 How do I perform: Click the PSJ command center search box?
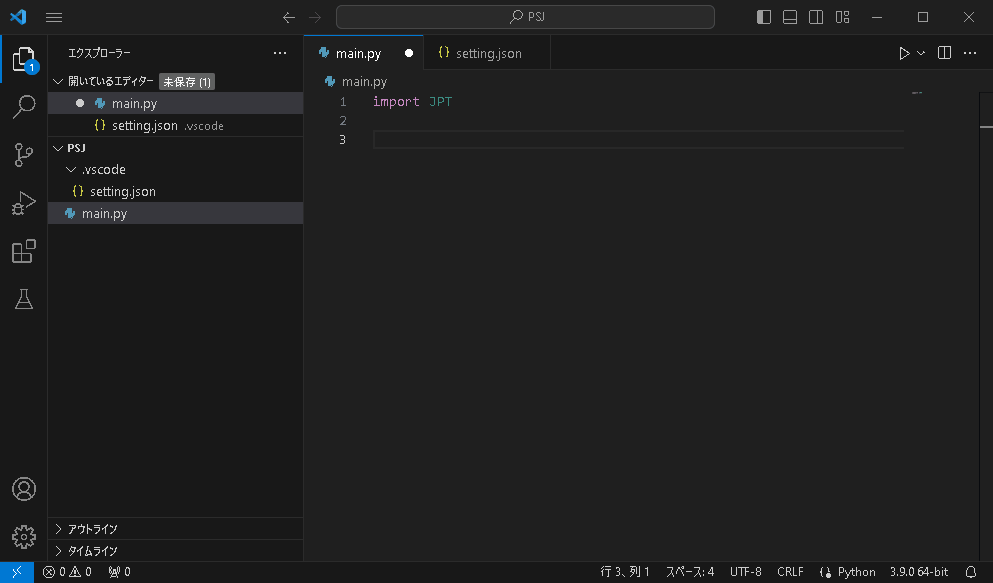[526, 17]
